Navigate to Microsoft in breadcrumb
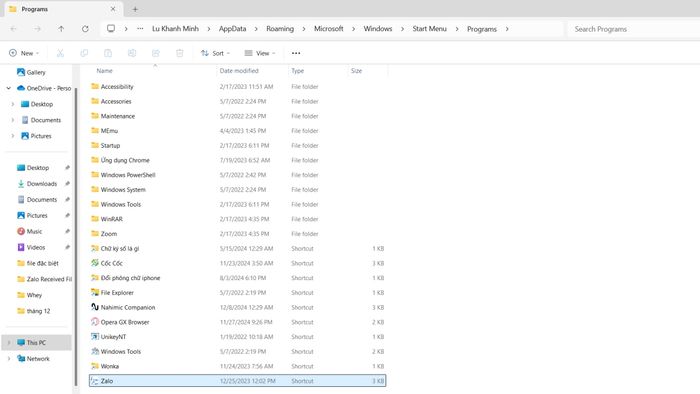This screenshot has width=700, height=394. [x=329, y=29]
